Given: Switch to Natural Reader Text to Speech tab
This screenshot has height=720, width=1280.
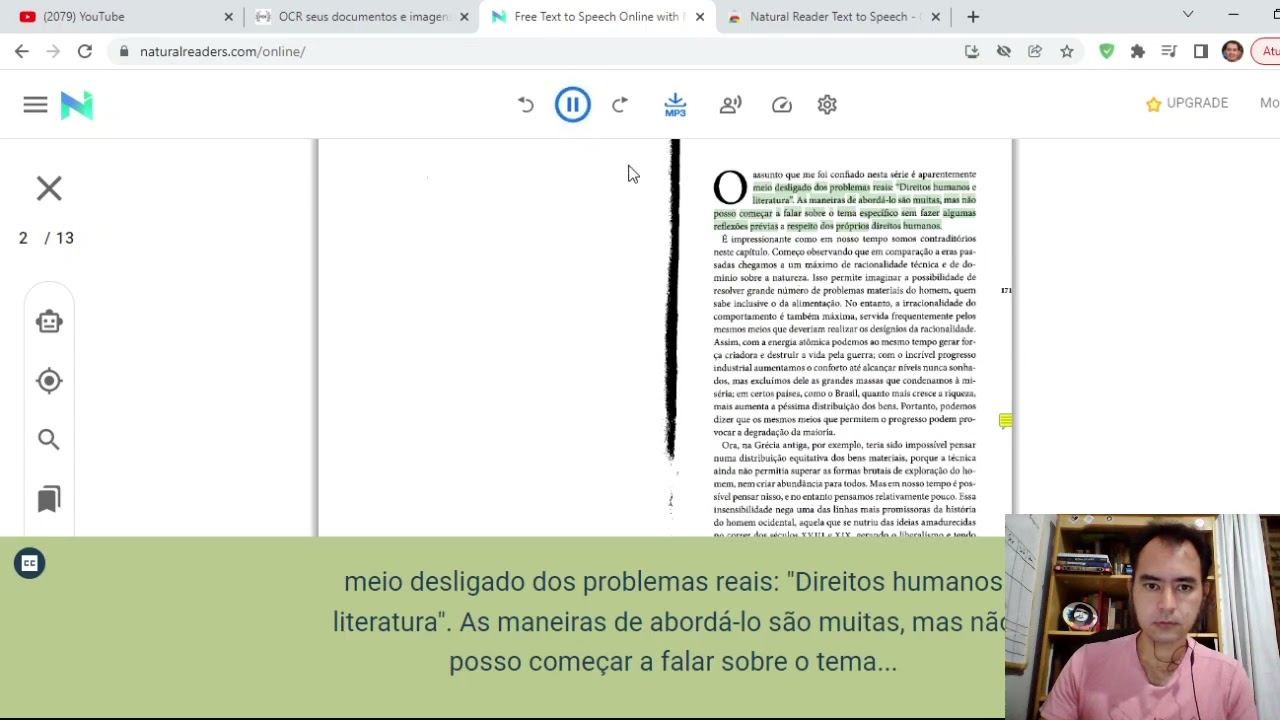Looking at the screenshot, I should (833, 17).
